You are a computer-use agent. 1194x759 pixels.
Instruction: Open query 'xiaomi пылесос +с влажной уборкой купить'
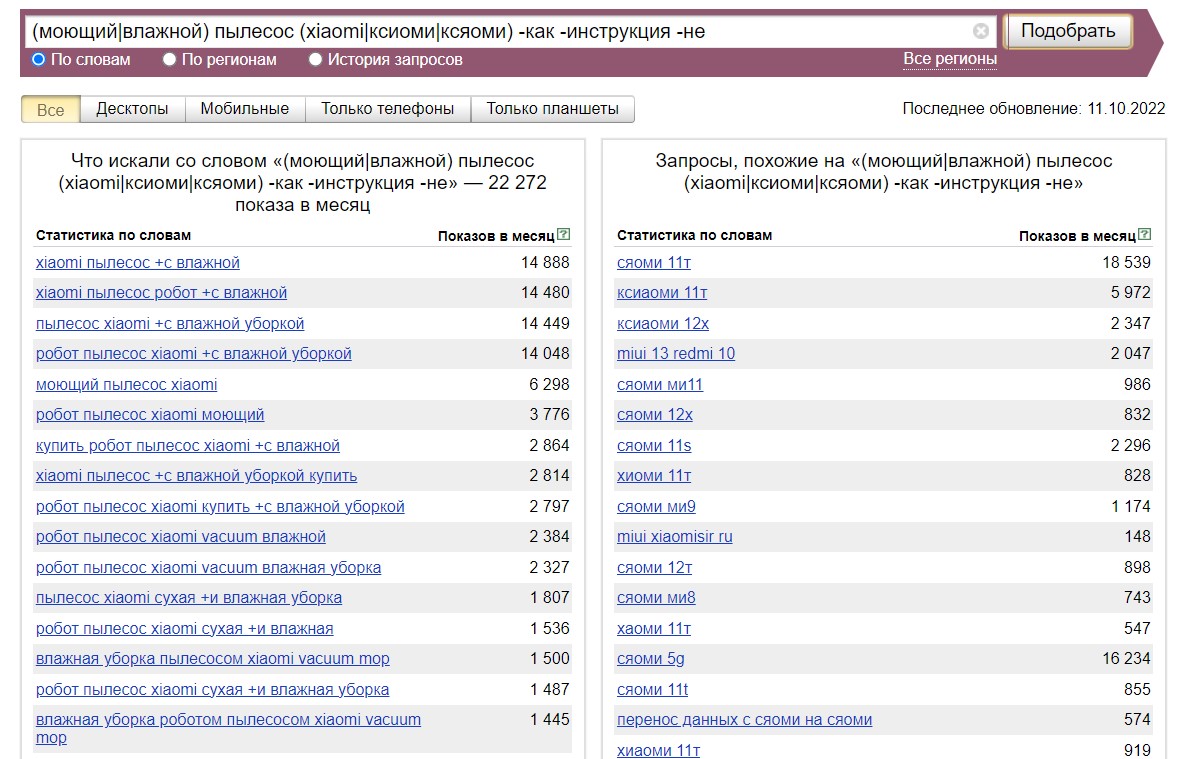pyautogui.click(x=196, y=476)
